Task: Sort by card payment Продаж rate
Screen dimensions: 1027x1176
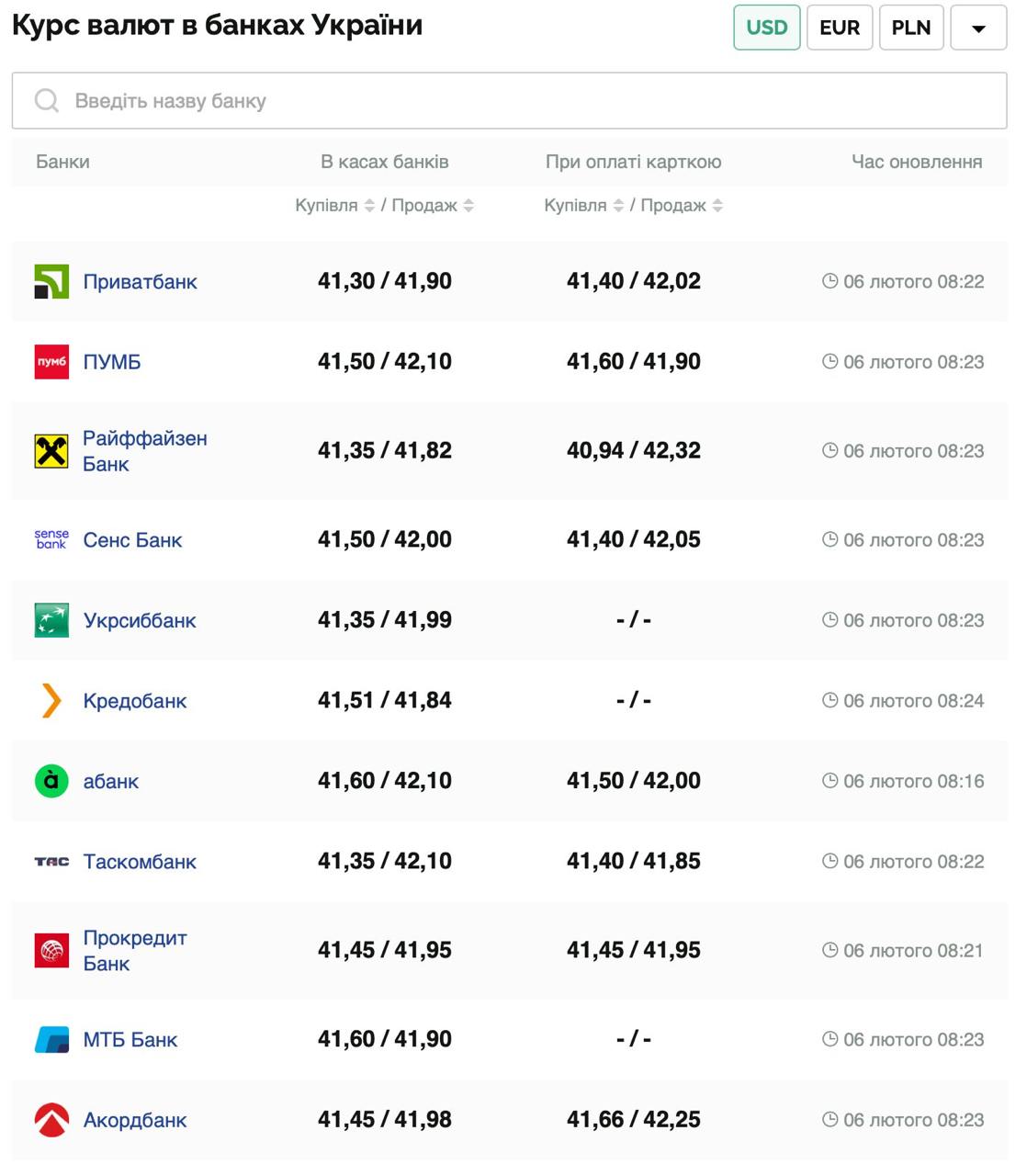Action: [x=717, y=206]
